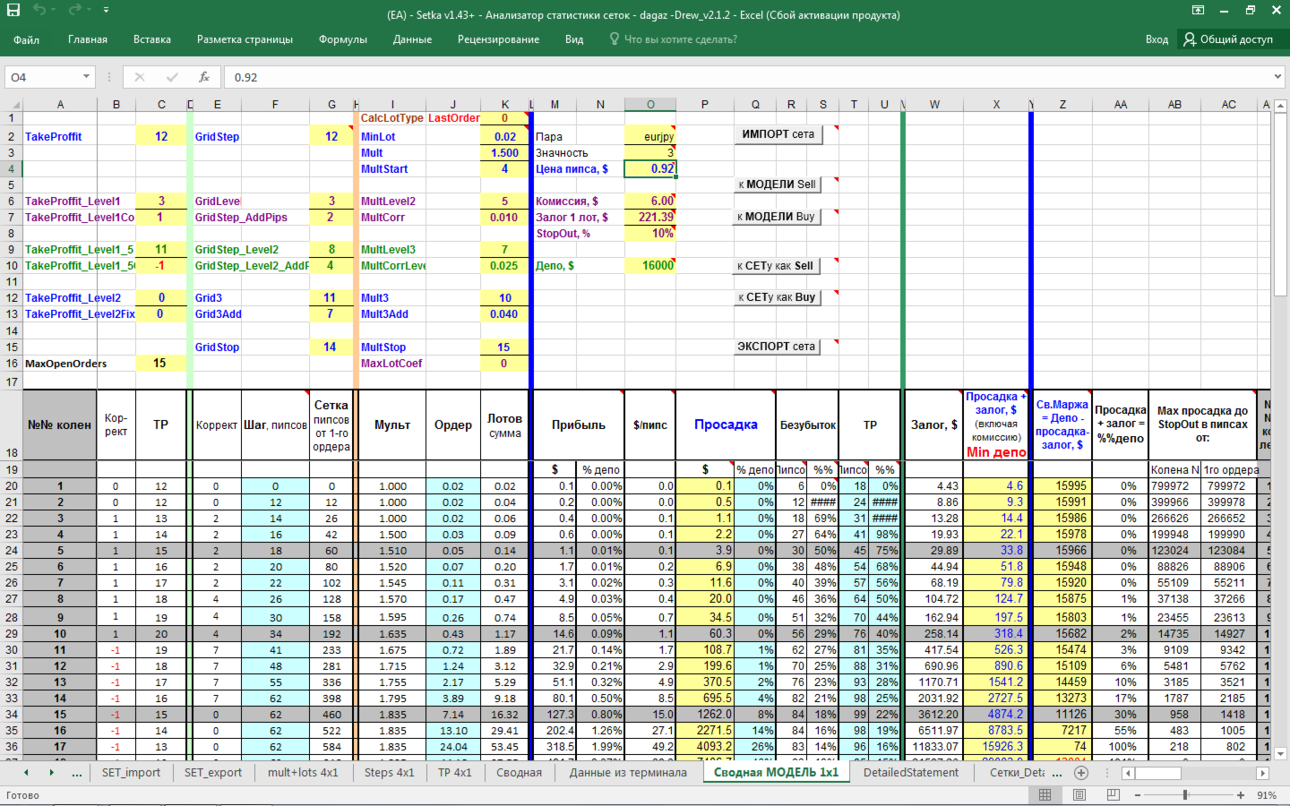Open mult+lots 4x1 sheet tab
Image resolution: width=1290 pixels, height=806 pixels.
(x=303, y=773)
